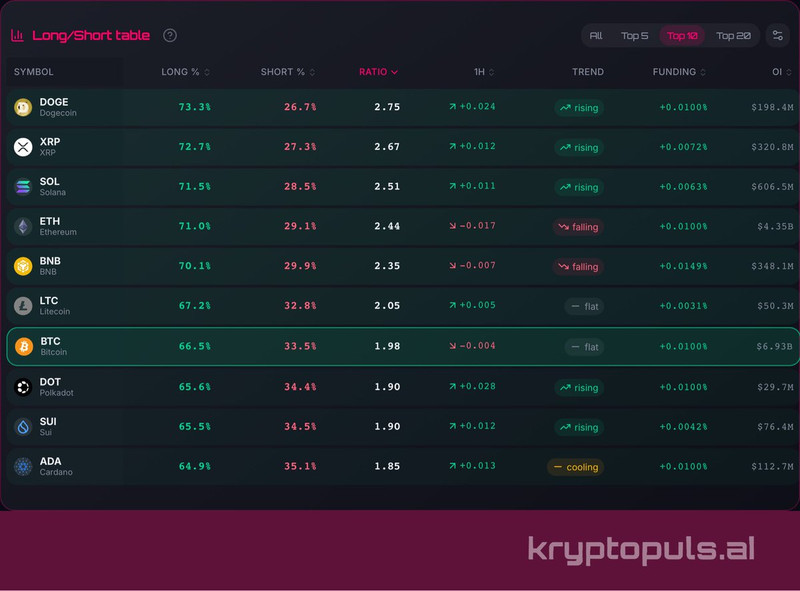The image size is (800, 591).
Task: Show All symbols tab
Action: pos(596,36)
